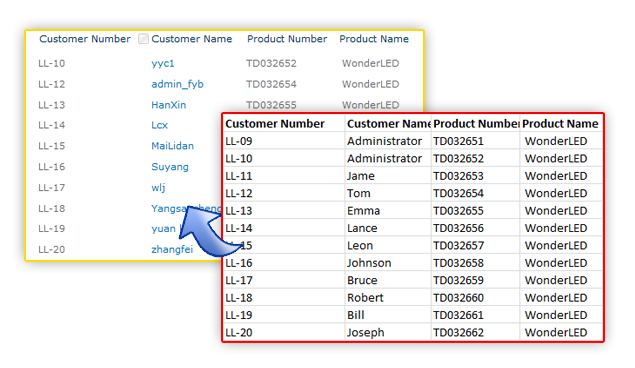This screenshot has height=368, width=635.
Task: Select the Leon name cell
Action: click(388, 246)
